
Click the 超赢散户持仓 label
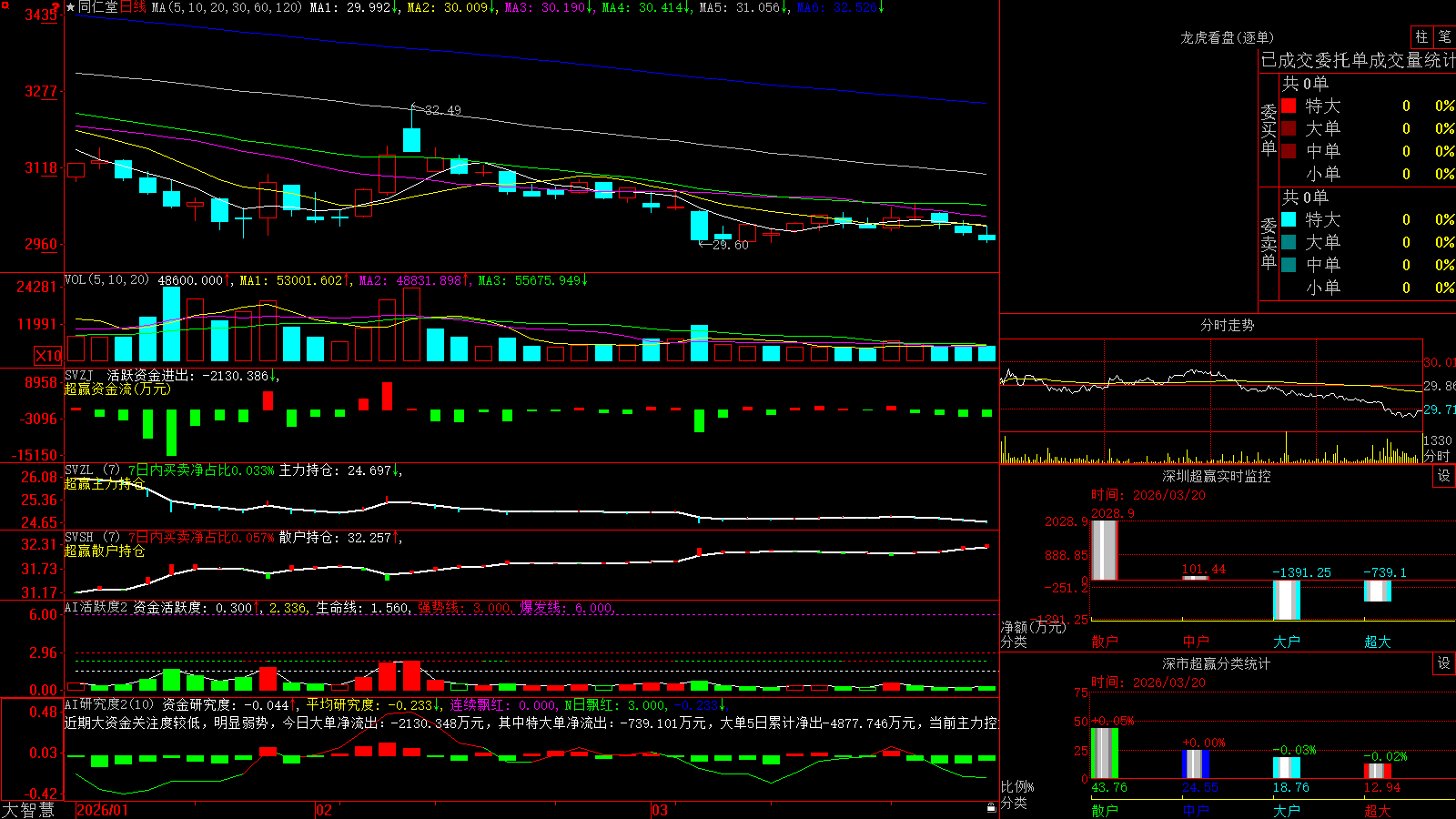[x=105, y=551]
